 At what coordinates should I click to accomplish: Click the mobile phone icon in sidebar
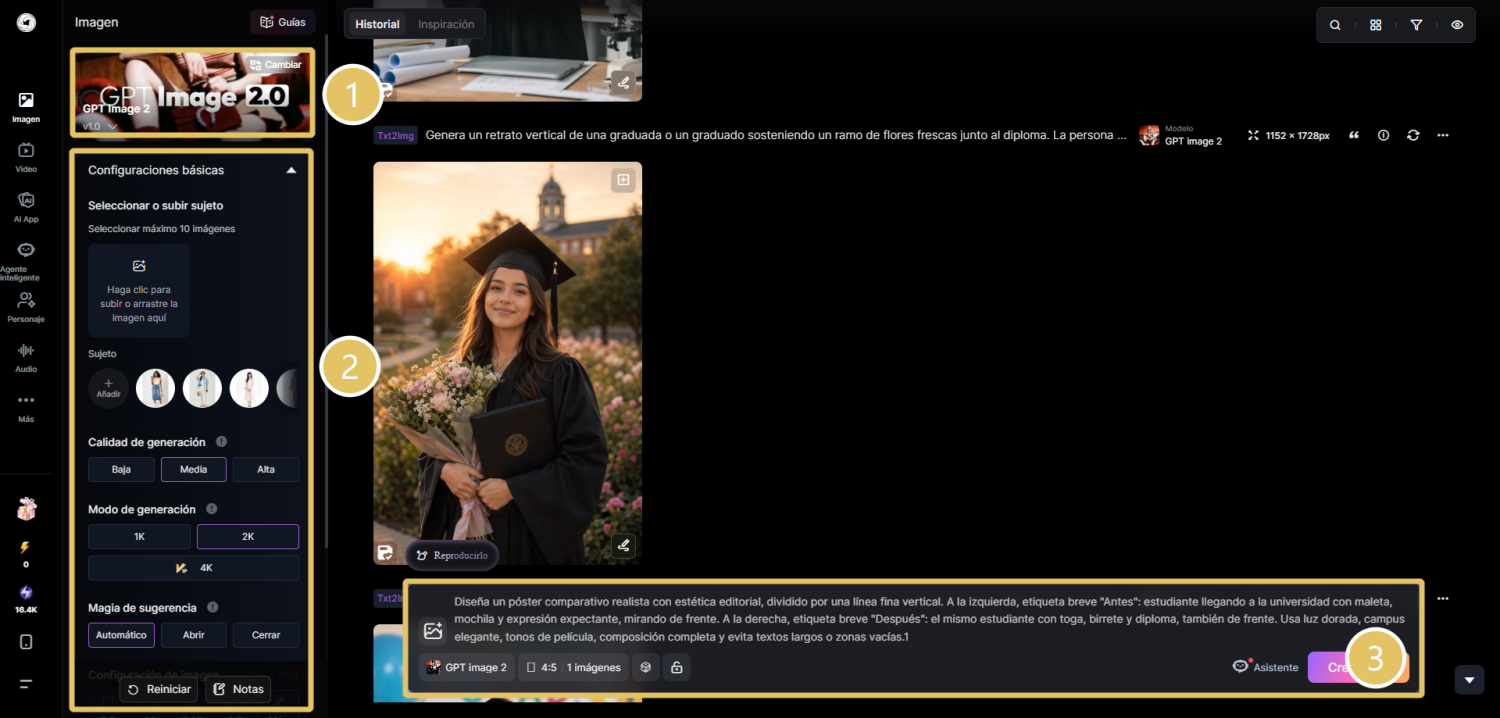pos(26,642)
